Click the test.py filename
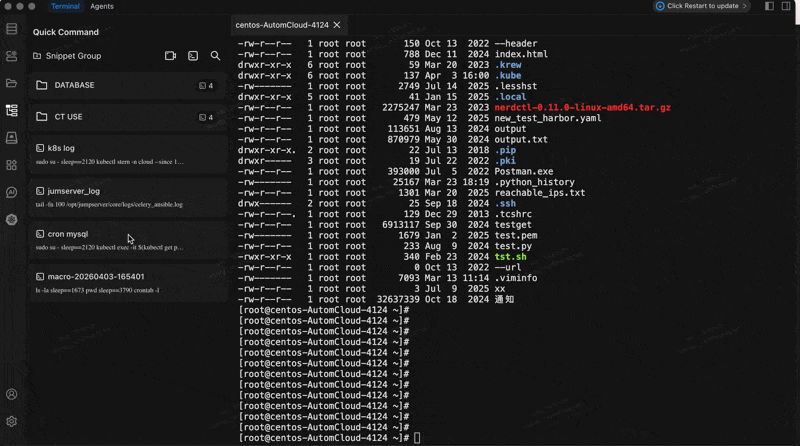 (513, 246)
